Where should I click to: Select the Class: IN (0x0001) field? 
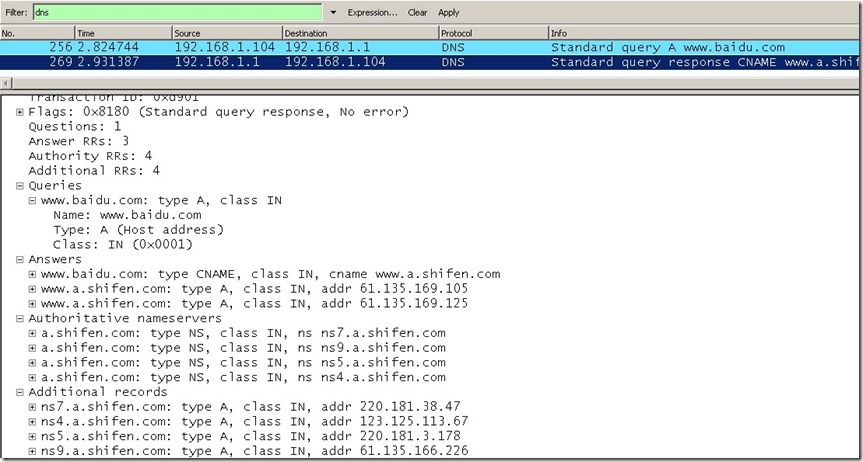[123, 244]
